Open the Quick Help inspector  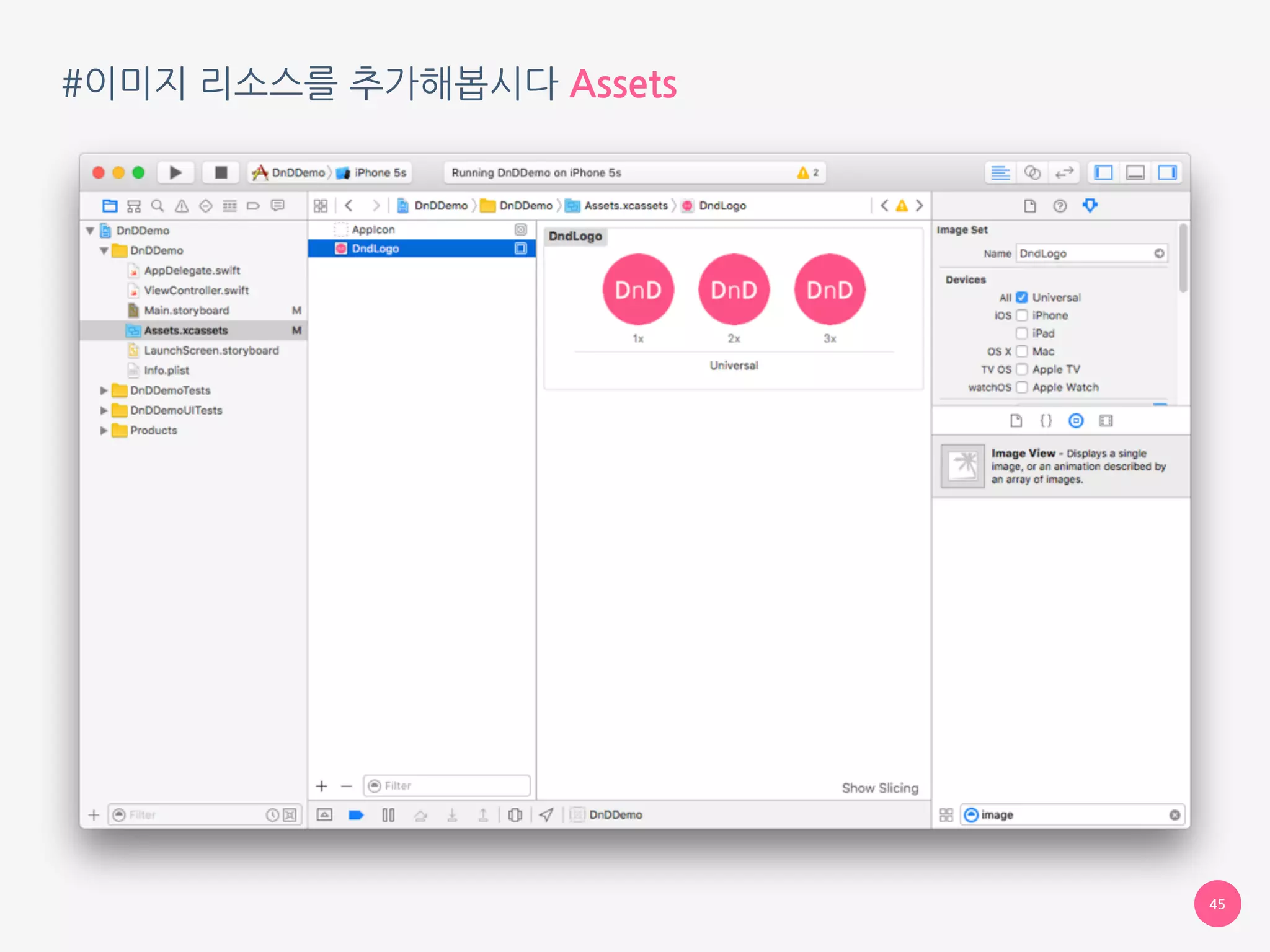(1060, 206)
